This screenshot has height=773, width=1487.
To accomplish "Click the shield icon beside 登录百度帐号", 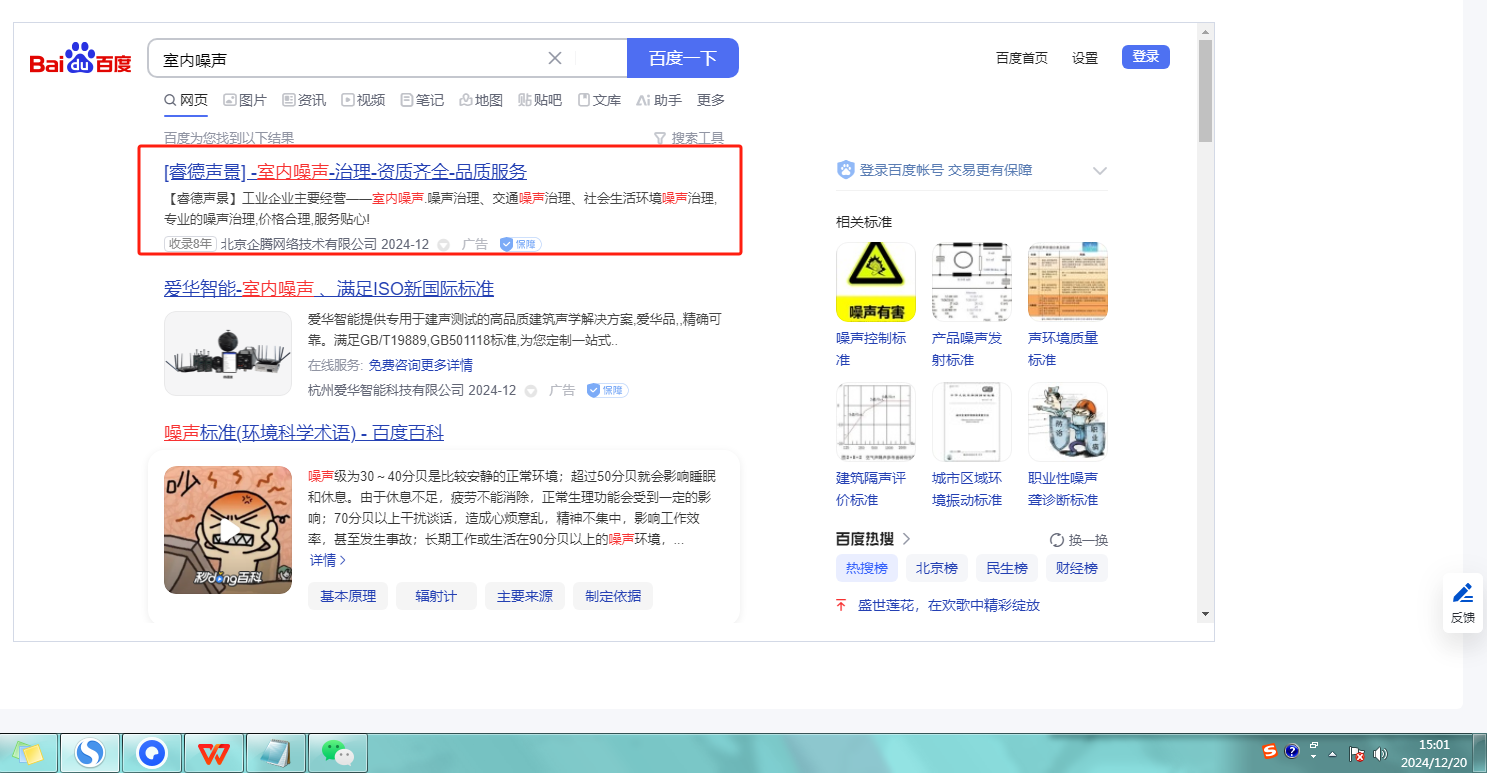I will point(846,170).
